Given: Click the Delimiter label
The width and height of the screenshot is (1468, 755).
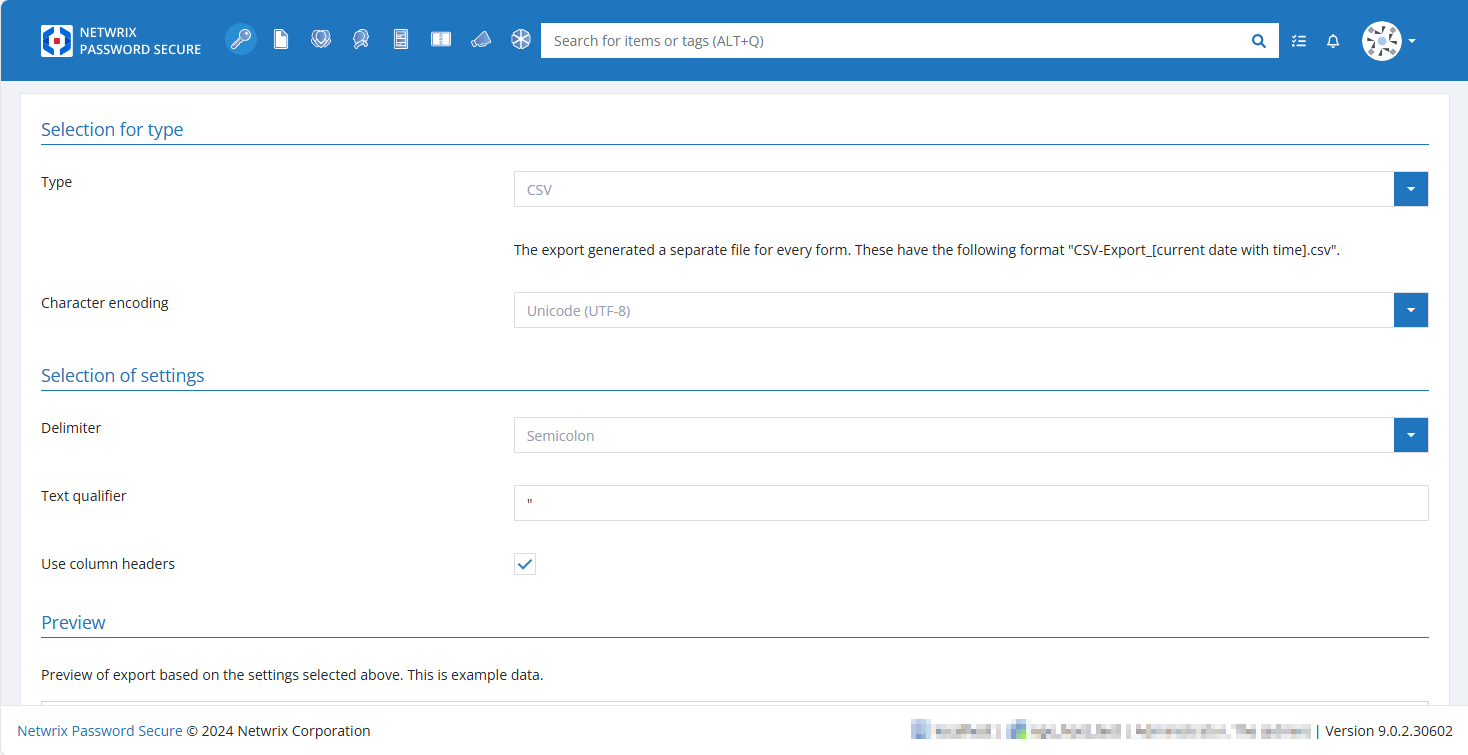Looking at the screenshot, I should [71, 428].
